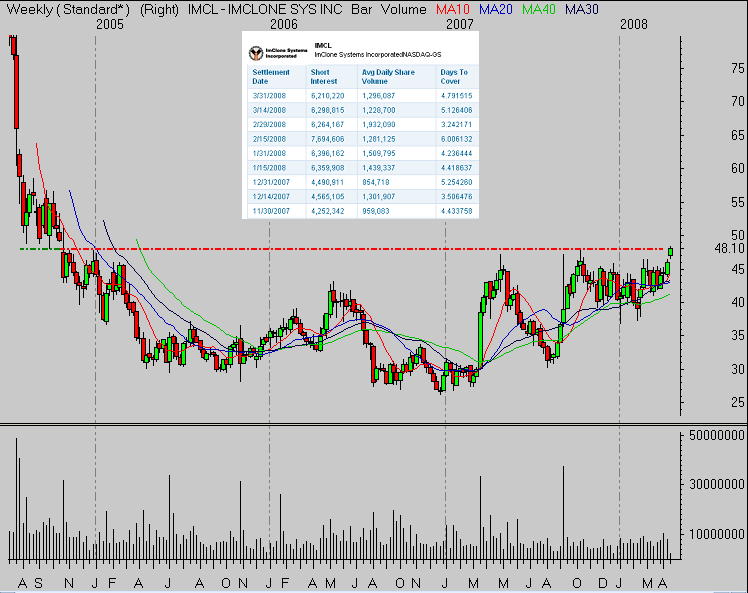
Task: Click the 'Short Interest' column header
Action: [324, 77]
